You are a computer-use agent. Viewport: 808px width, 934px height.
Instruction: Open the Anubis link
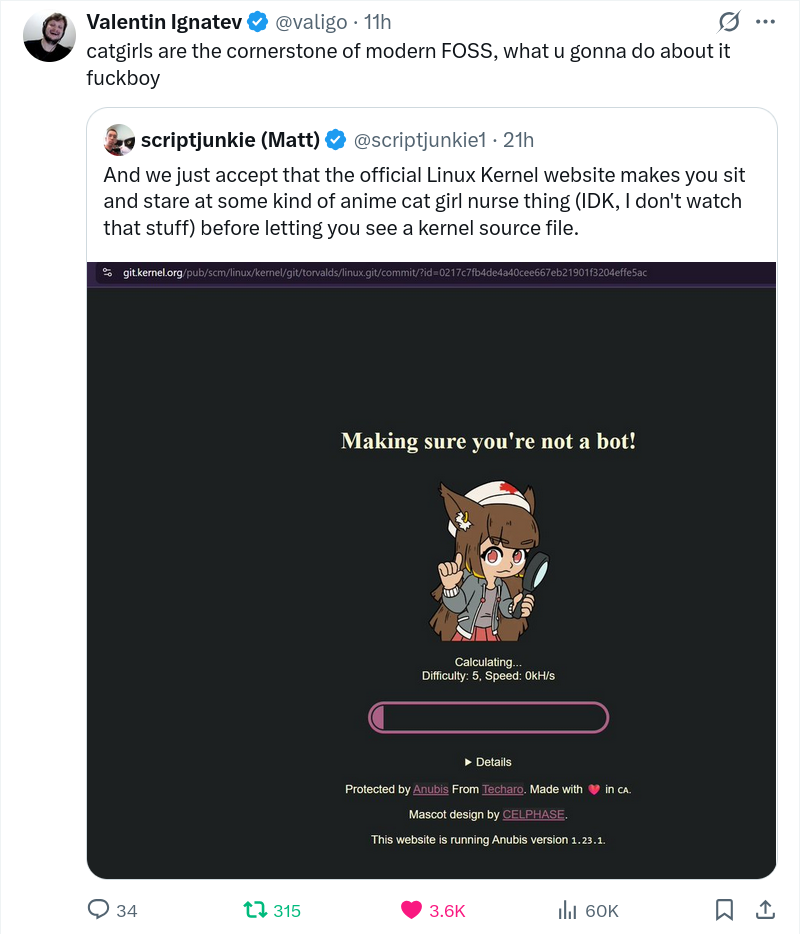[431, 789]
